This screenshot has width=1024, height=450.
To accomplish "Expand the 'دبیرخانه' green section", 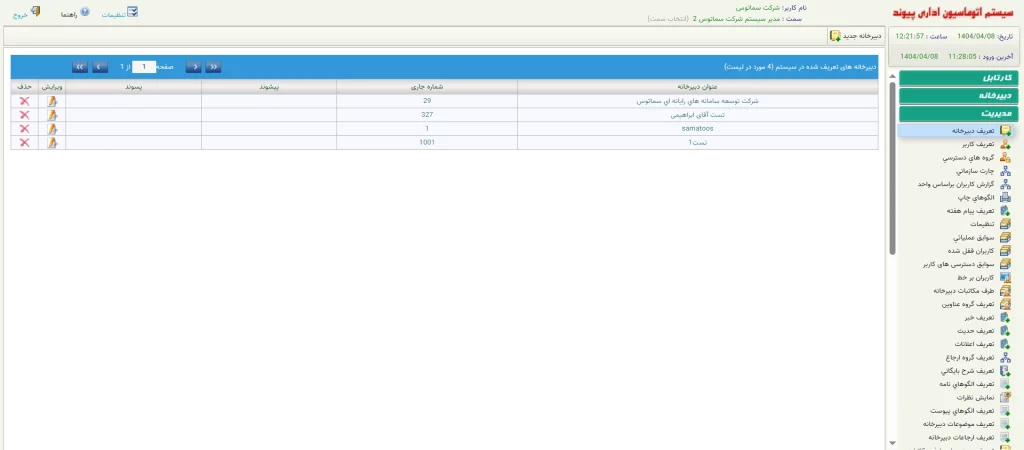I will (x=958, y=95).
